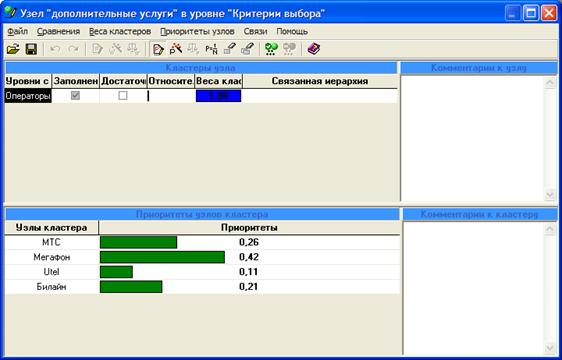Select the МТС cluster node
Screen dimensions: 562x360
coord(51,242)
